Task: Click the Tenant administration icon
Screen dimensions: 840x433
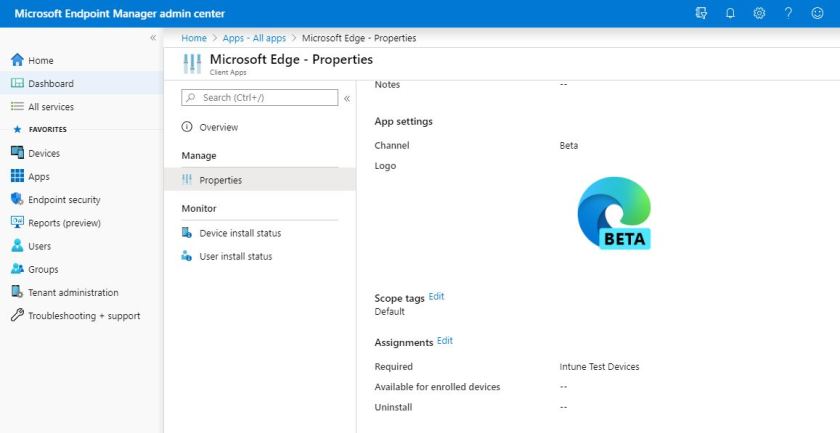Action: (17, 293)
